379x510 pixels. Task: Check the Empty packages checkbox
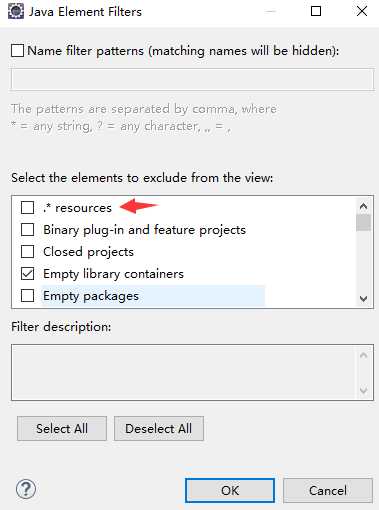coord(27,296)
